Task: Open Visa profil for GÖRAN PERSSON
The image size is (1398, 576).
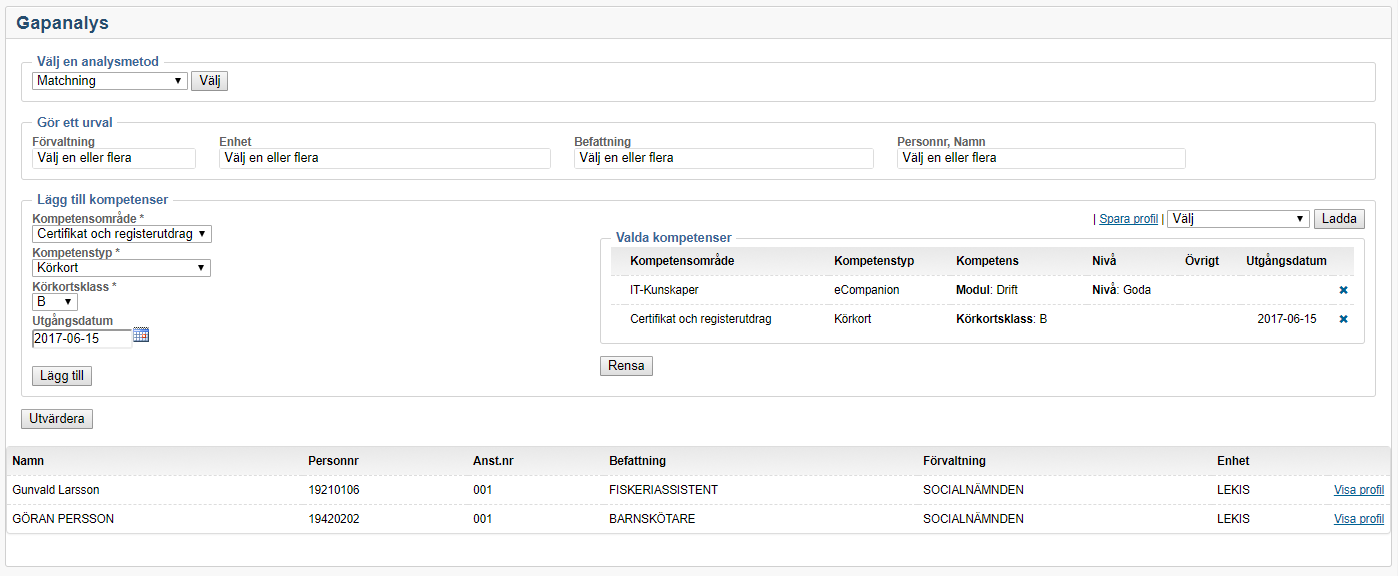Action: pyautogui.click(x=1358, y=519)
